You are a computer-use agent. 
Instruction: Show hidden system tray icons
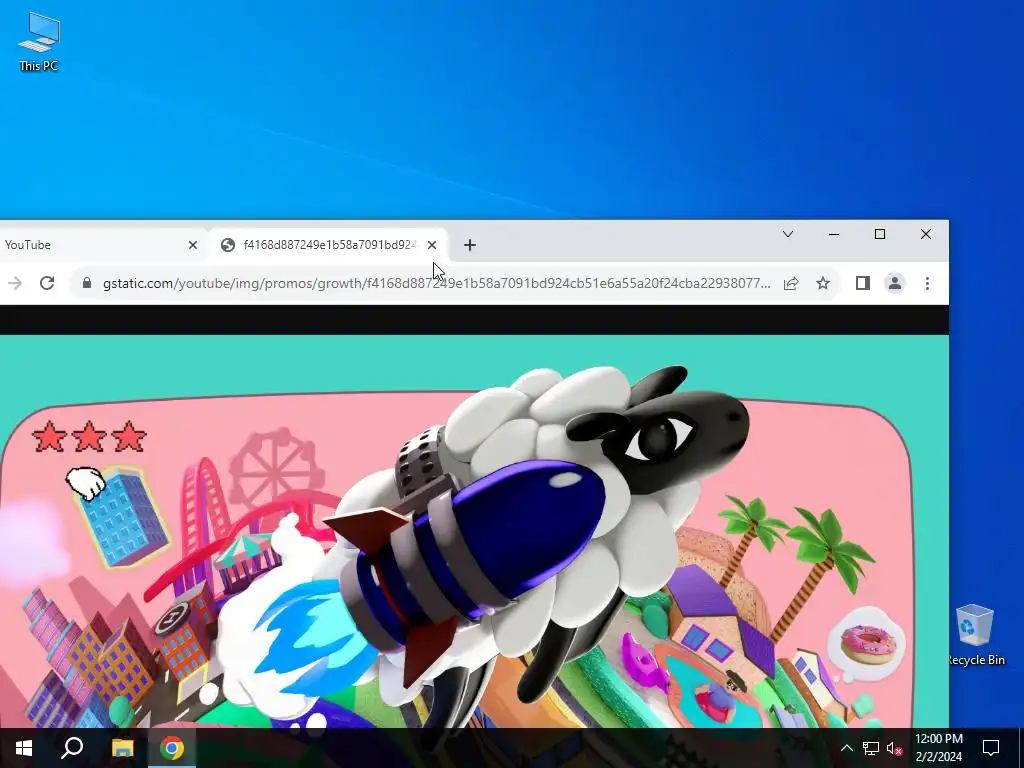pos(846,748)
